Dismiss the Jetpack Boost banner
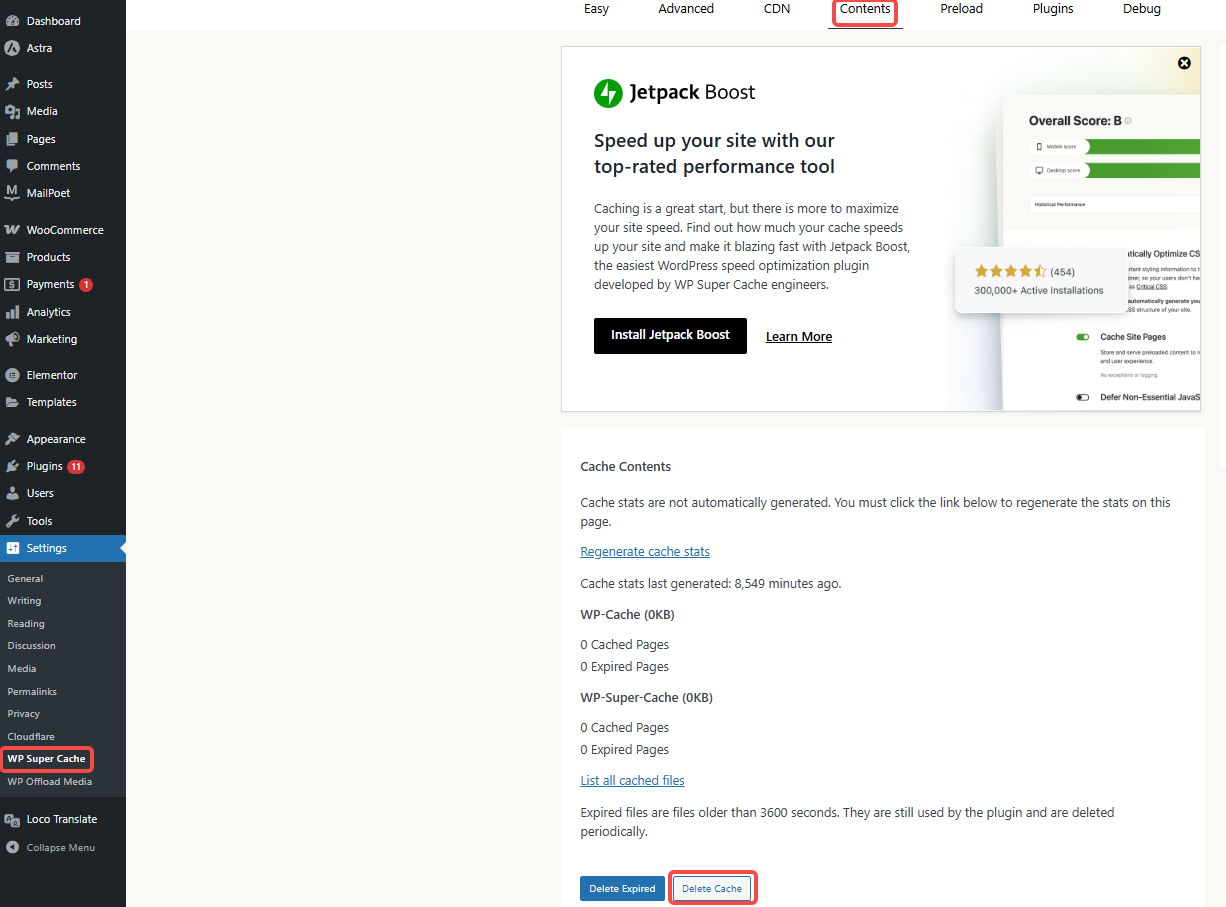1226x907 pixels. coord(1184,63)
